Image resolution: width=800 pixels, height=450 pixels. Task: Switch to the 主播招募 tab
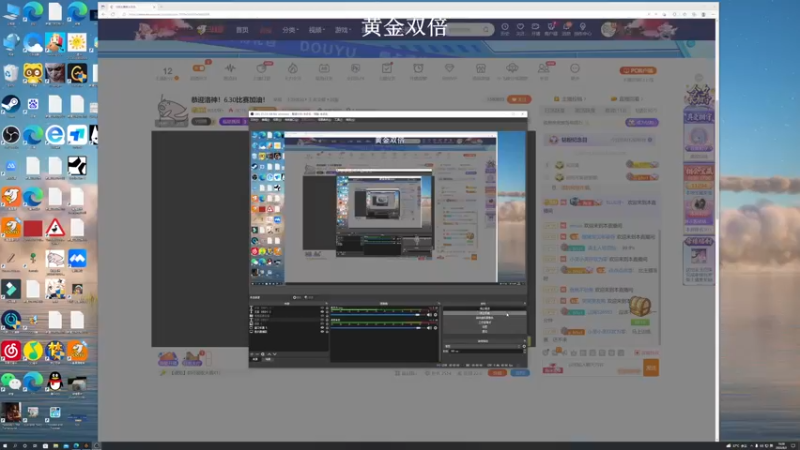click(x=570, y=98)
